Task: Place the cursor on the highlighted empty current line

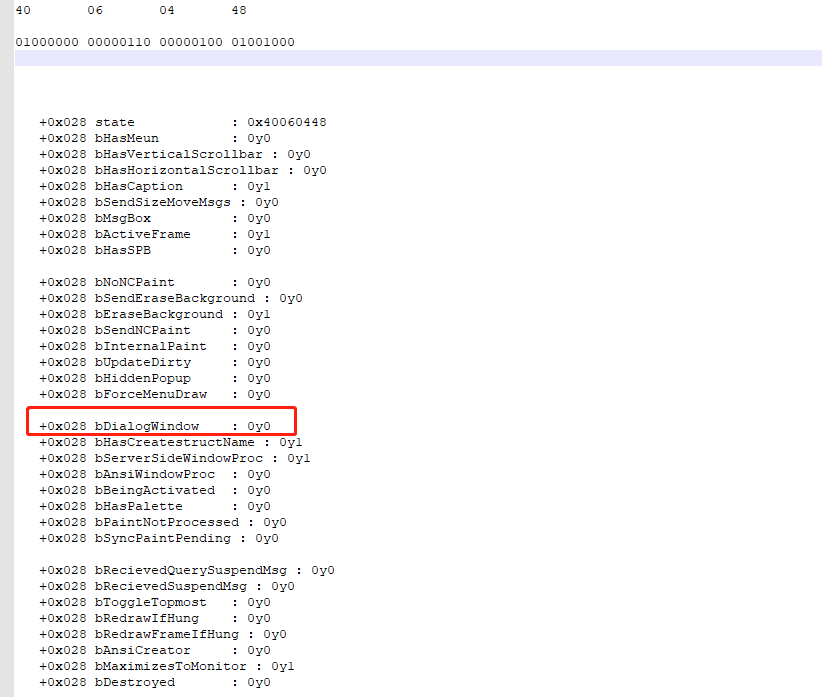Action: (x=418, y=58)
